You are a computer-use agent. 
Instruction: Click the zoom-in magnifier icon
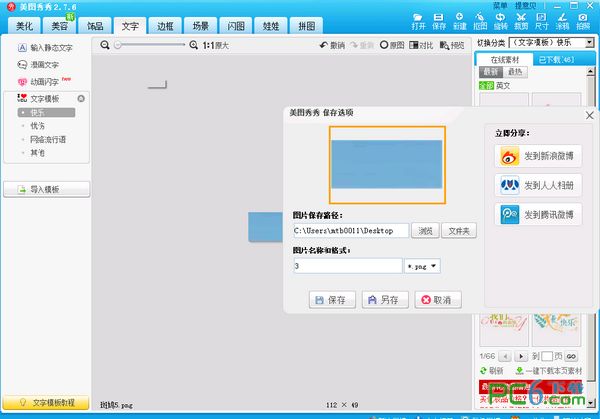pyautogui.click(x=193, y=46)
